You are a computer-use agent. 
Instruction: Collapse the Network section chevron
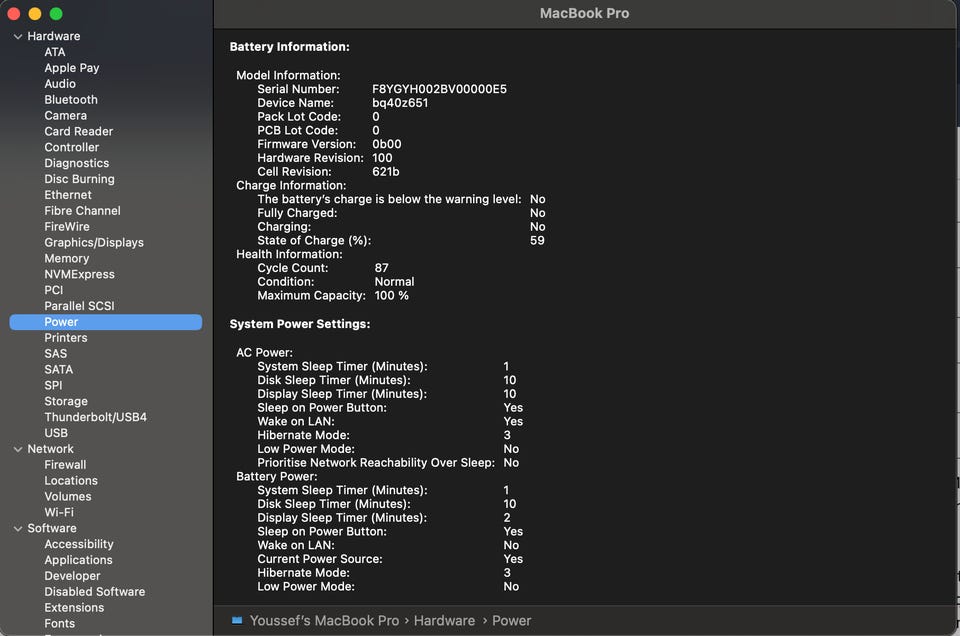[x=17, y=449]
